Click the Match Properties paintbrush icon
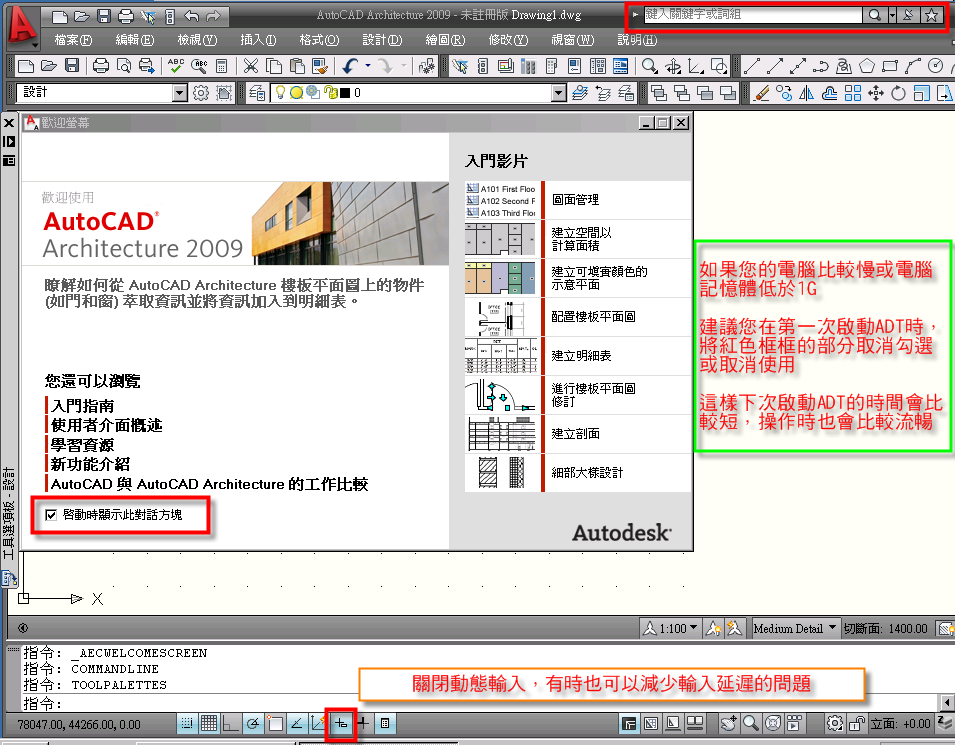955x745 pixels. pyautogui.click(x=320, y=66)
